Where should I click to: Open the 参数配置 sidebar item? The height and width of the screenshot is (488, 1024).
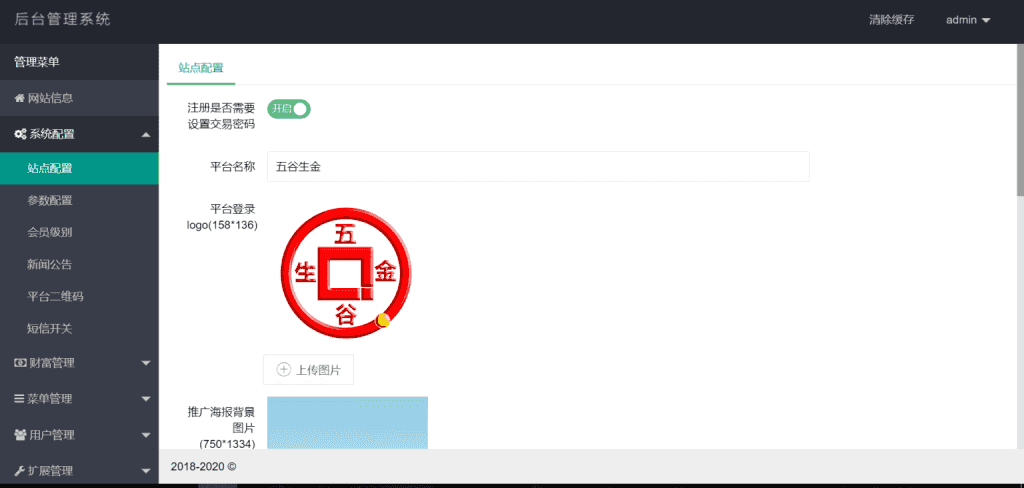coord(79,201)
